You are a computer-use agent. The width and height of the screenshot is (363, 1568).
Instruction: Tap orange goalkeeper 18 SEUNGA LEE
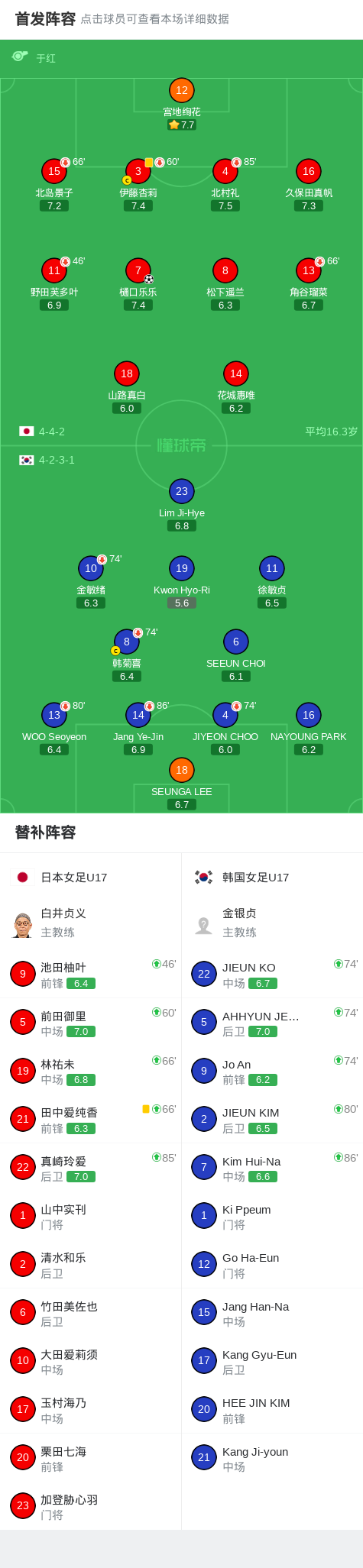click(x=182, y=770)
